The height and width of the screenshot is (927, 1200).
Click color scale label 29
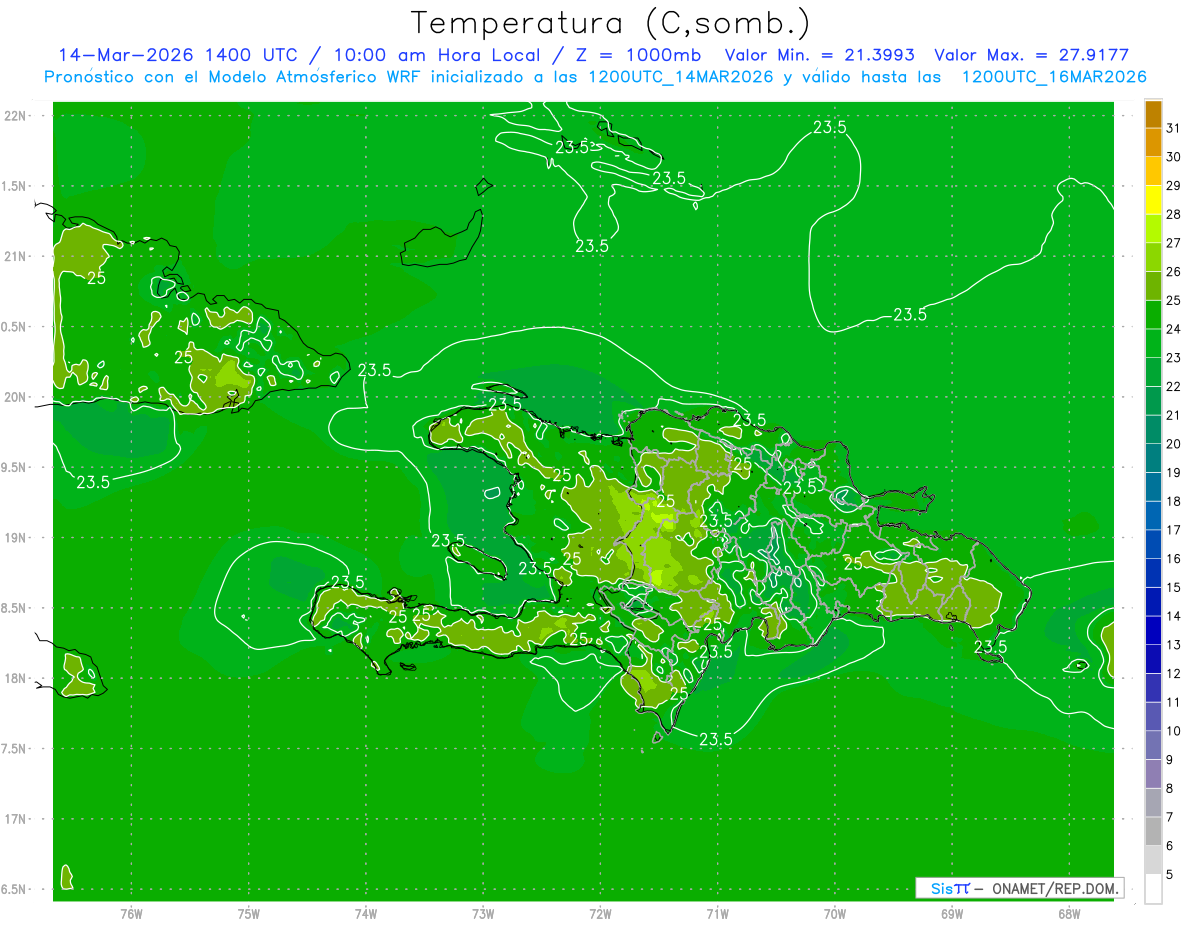1174,185
